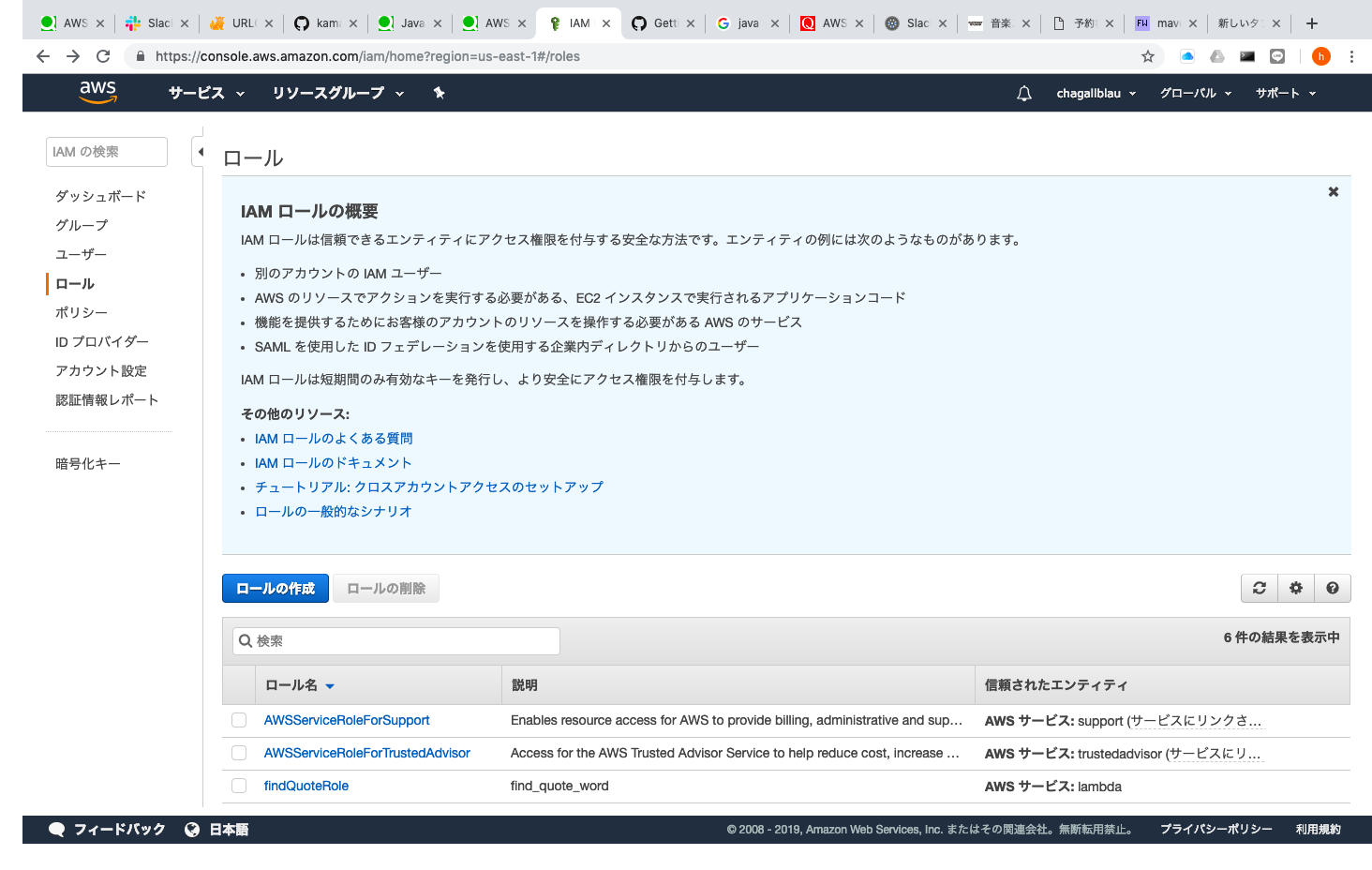Open the notifications bell icon
Image resolution: width=1372 pixels, height=870 pixels.
click(1024, 93)
